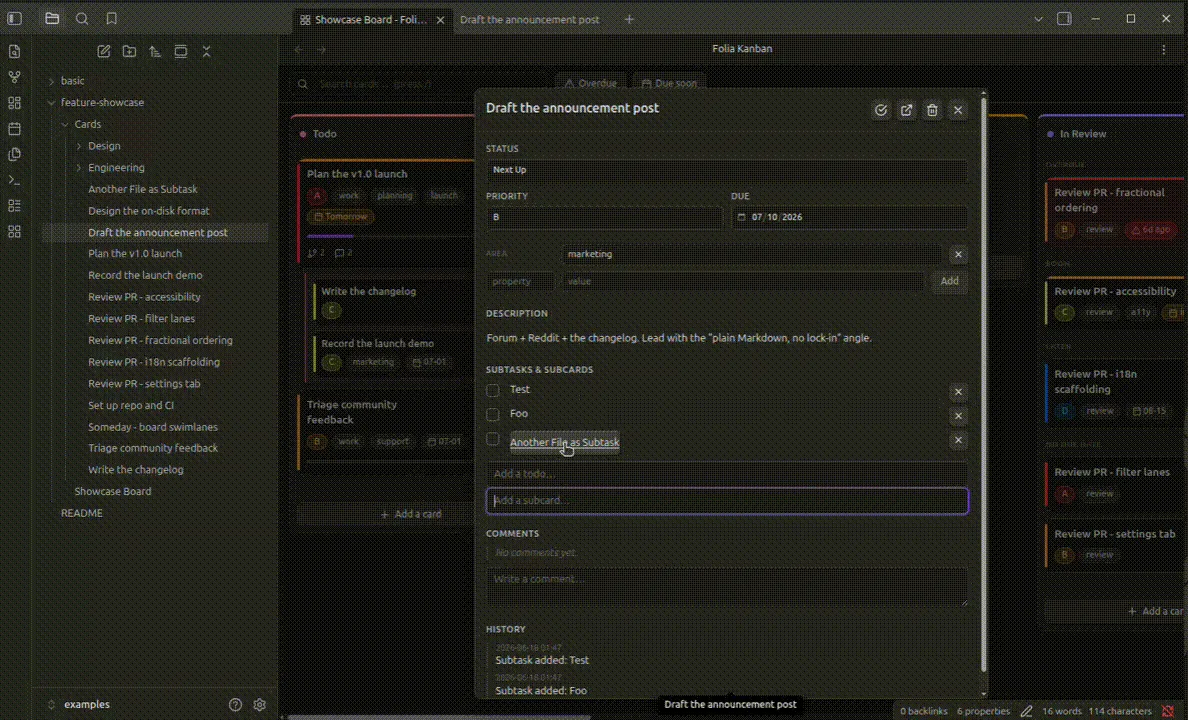Open the tab list dropdown arrow
Viewport: 1188px width, 720px height.
(x=1038, y=19)
